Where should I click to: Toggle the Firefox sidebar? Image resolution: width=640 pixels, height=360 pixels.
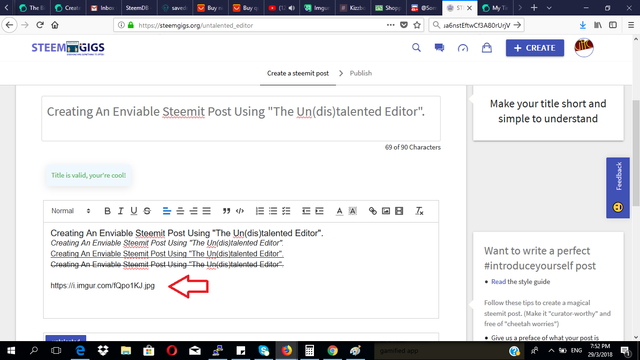coord(613,25)
